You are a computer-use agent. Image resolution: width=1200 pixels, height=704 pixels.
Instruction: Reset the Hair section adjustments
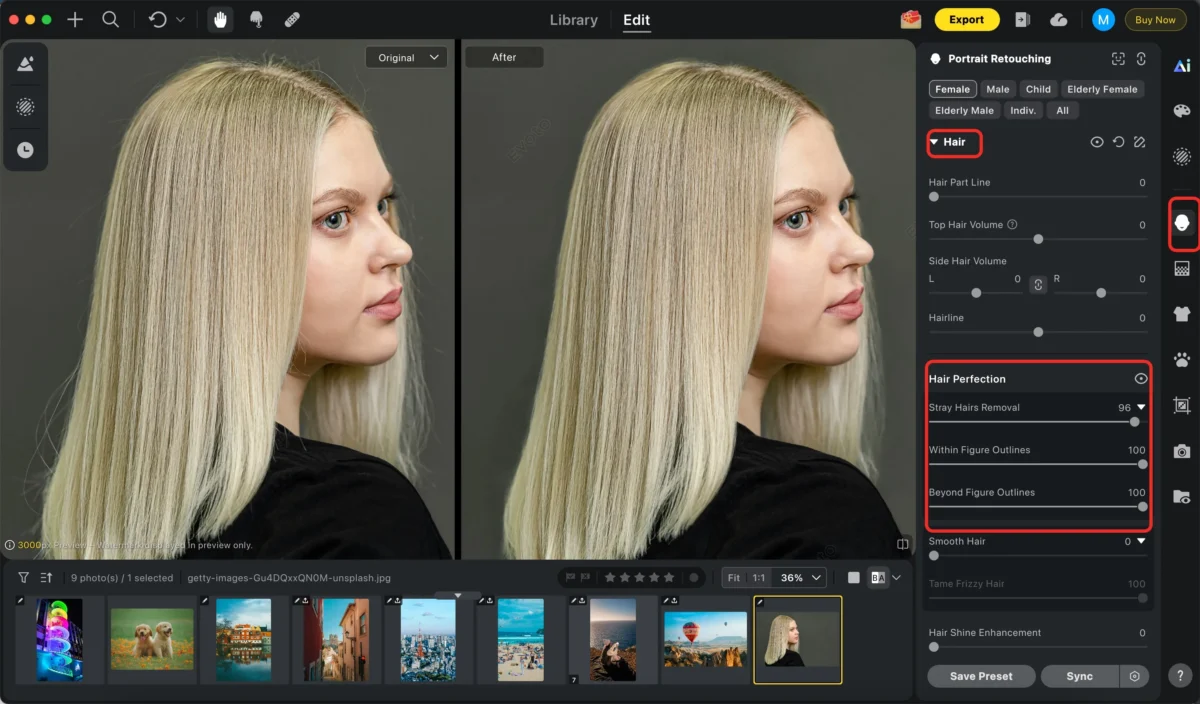coord(1118,143)
